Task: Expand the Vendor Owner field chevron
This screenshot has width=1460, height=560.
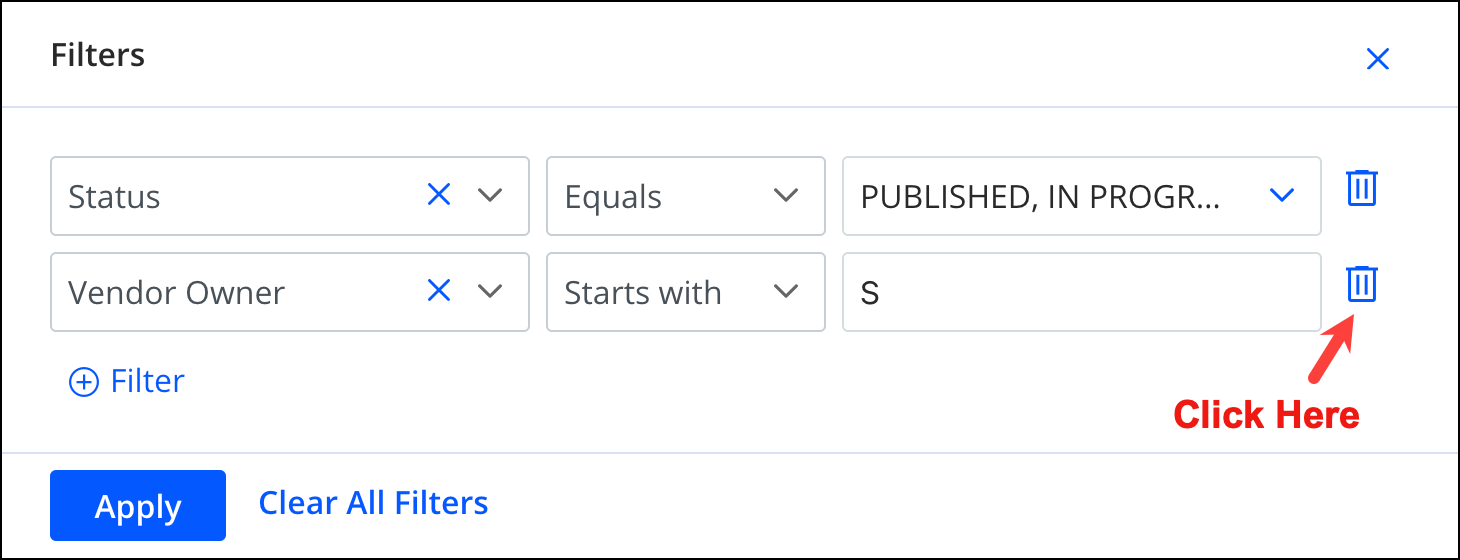Action: (x=489, y=291)
